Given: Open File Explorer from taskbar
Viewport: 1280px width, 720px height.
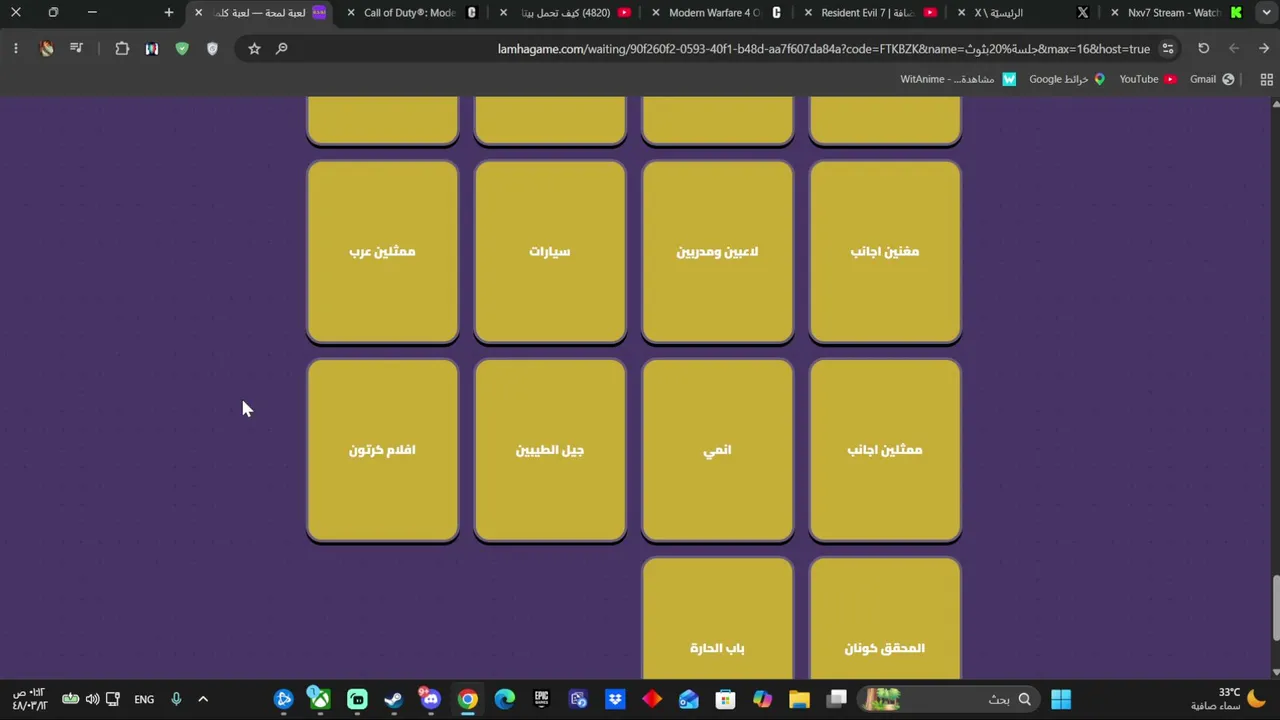Looking at the screenshot, I should [799, 699].
